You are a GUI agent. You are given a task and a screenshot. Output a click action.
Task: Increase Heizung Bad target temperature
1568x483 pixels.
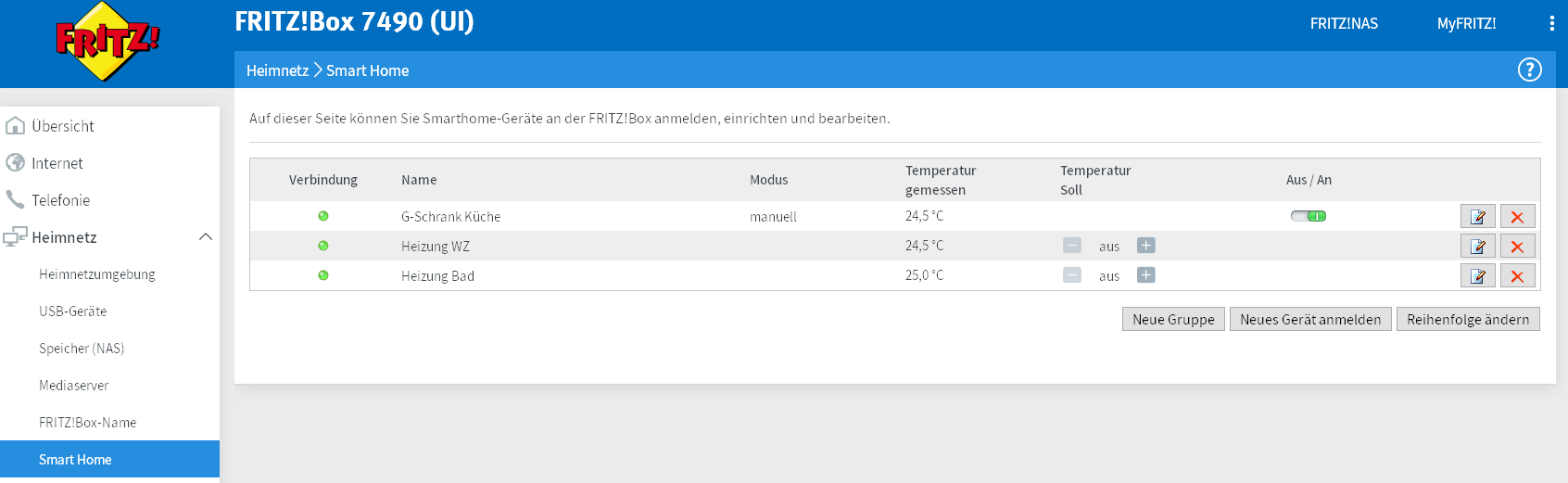pyautogui.click(x=1146, y=275)
